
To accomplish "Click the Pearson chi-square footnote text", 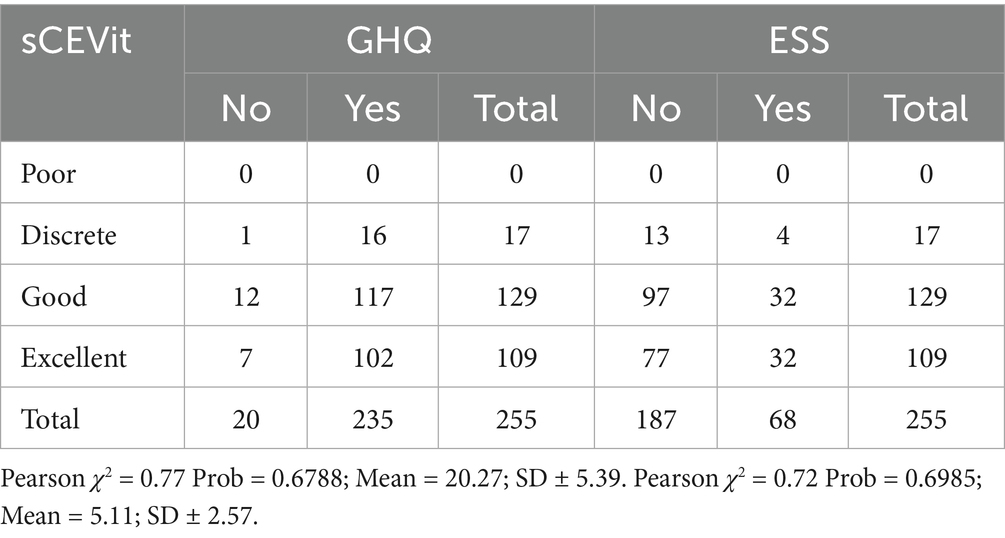I will [x=491, y=497].
